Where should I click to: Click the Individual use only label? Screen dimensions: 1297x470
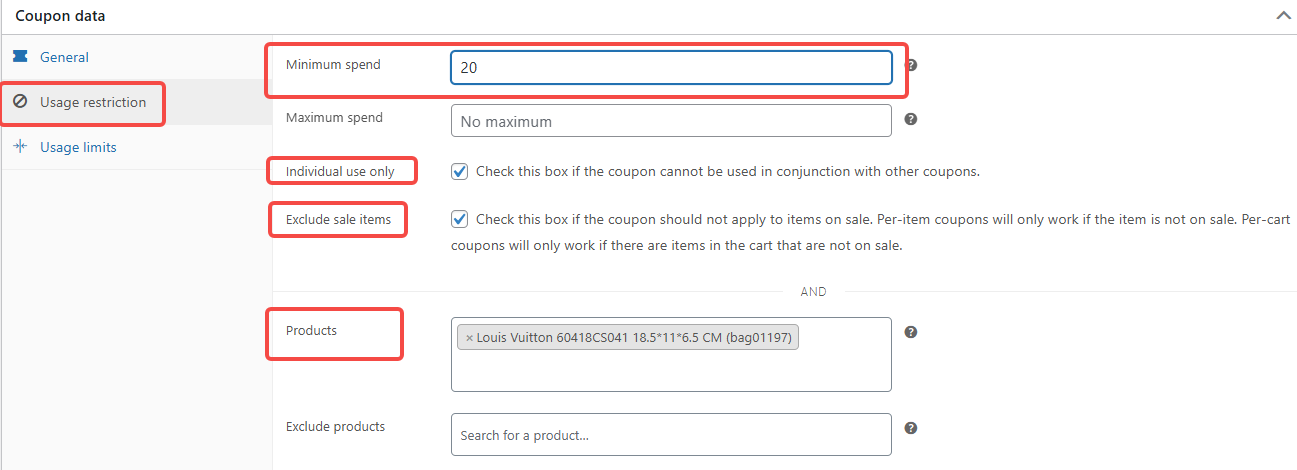pos(340,171)
